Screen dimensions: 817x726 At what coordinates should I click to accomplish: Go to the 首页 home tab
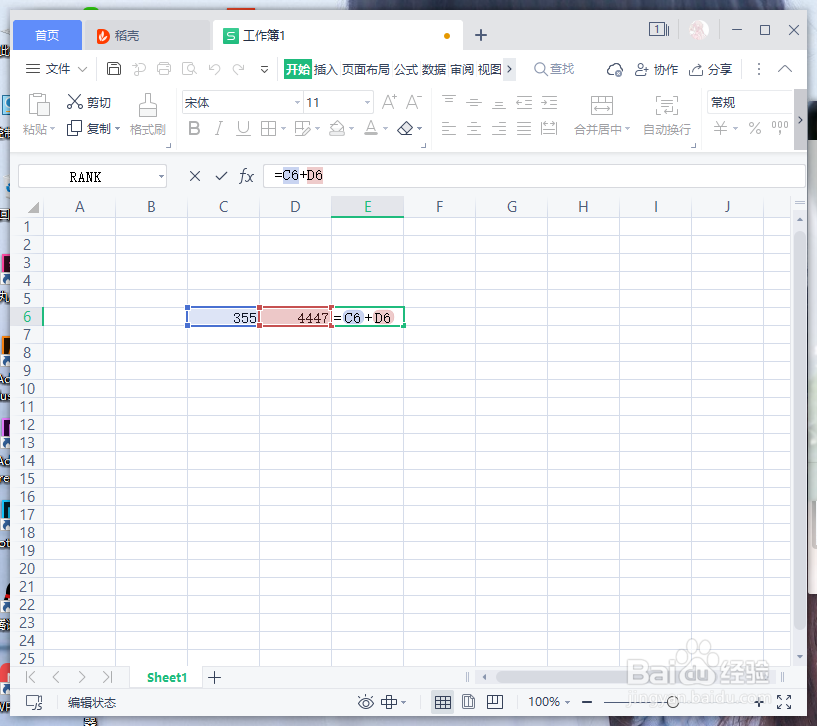click(47, 35)
